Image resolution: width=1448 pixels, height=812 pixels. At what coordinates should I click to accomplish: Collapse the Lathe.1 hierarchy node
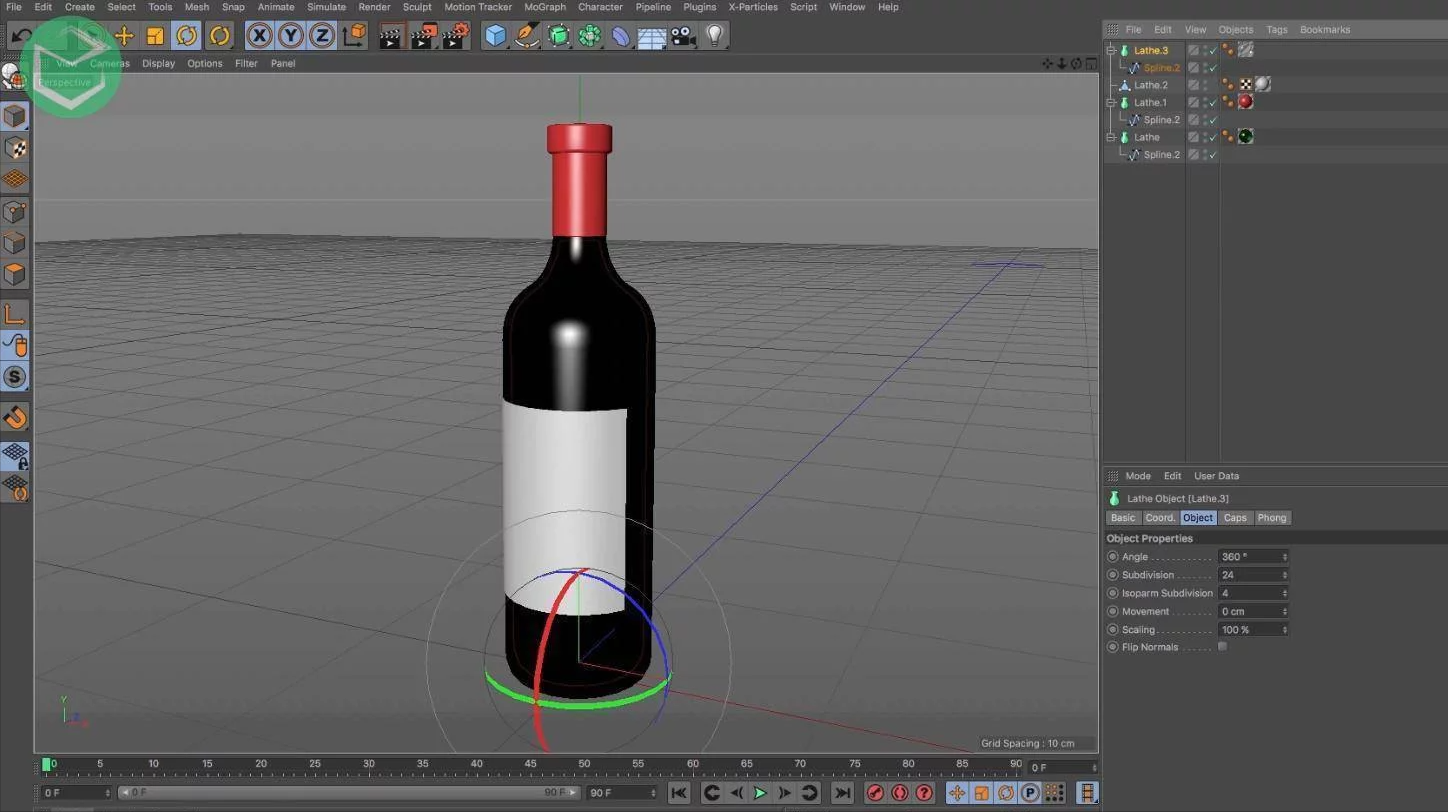[x=1111, y=102]
